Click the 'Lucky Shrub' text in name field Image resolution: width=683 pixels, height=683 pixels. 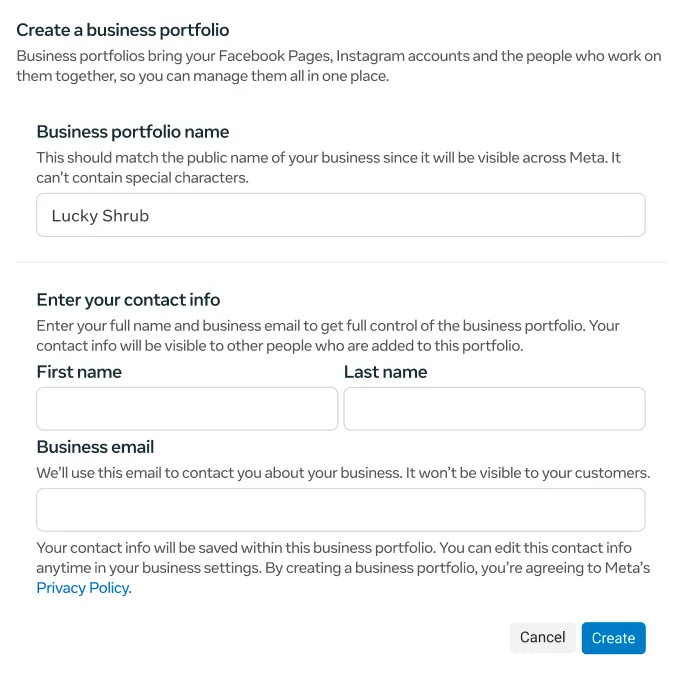(x=100, y=215)
